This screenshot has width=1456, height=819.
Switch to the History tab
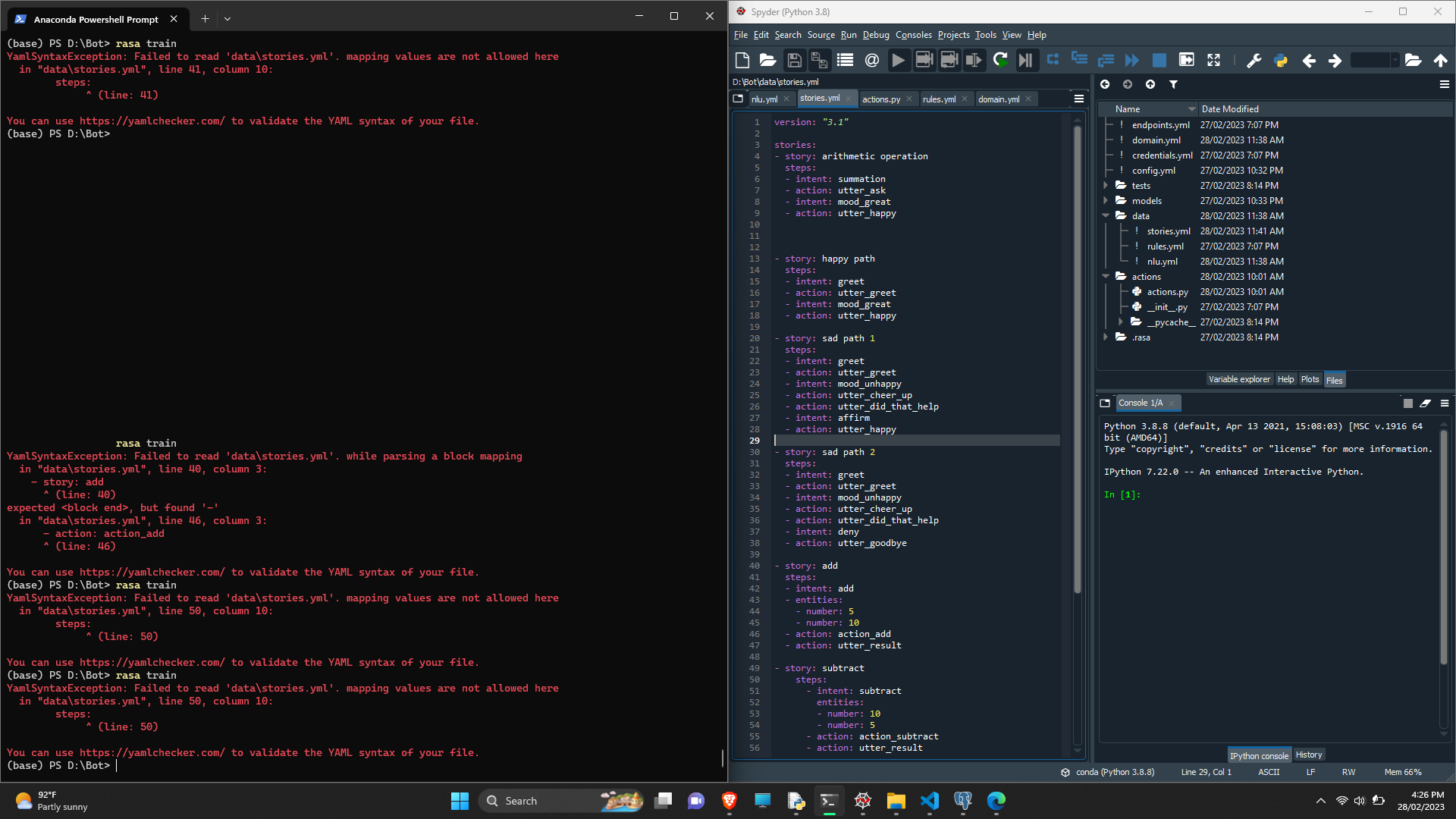tap(1309, 755)
